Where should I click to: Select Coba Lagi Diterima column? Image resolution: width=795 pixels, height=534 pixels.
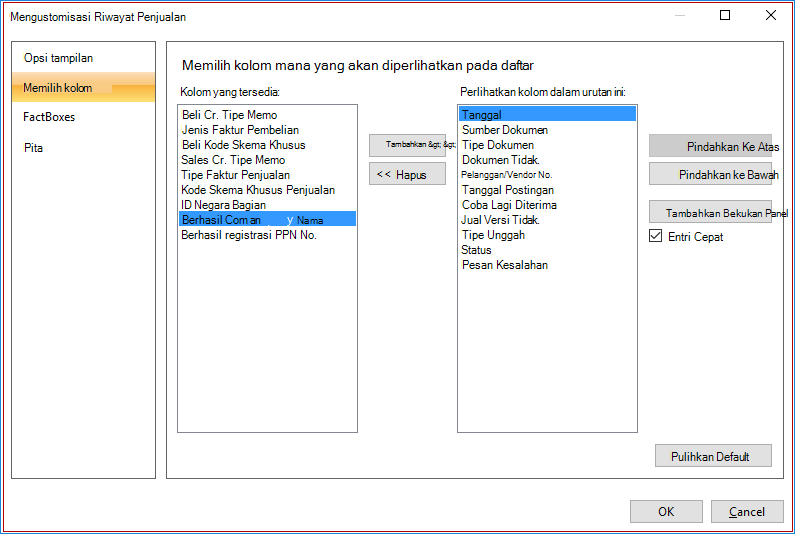(547, 205)
